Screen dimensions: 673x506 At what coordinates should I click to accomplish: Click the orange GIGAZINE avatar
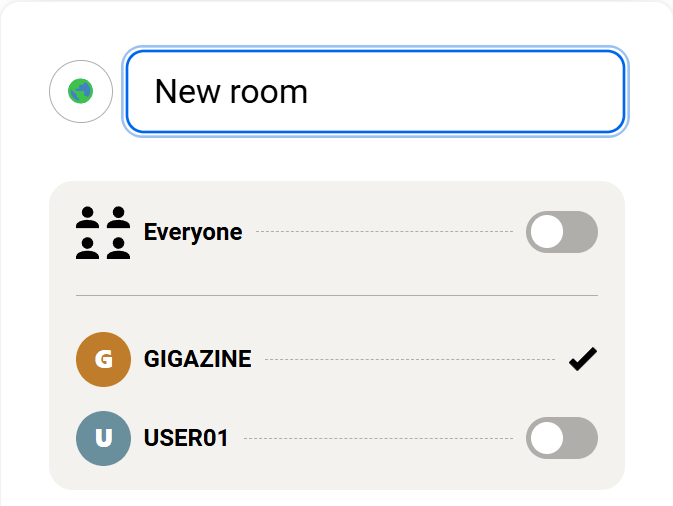(103, 359)
